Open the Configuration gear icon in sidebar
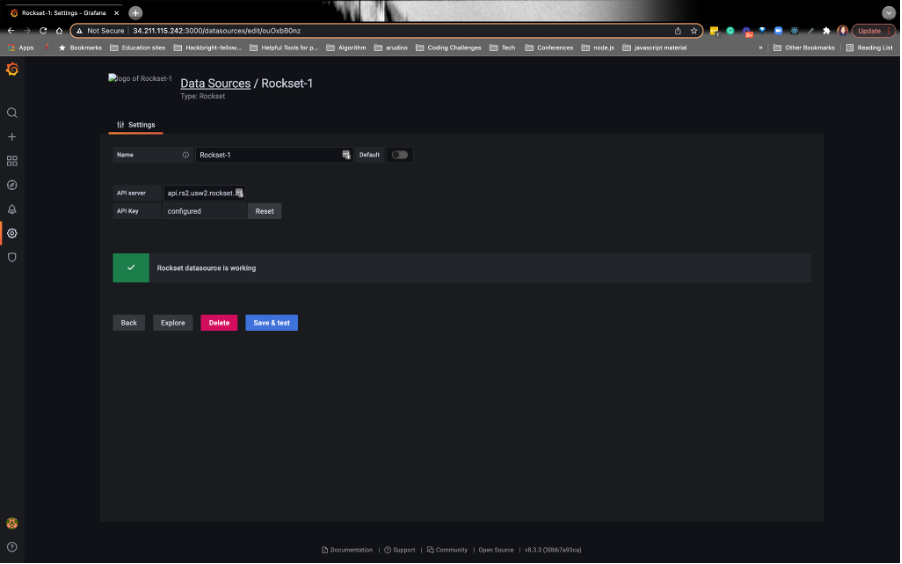 point(12,234)
